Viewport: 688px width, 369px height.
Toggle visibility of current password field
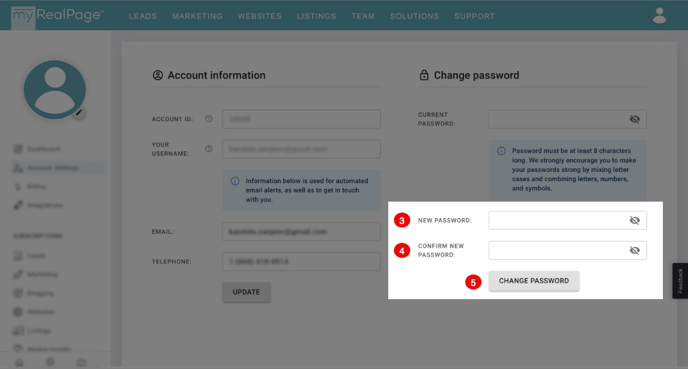(634, 119)
